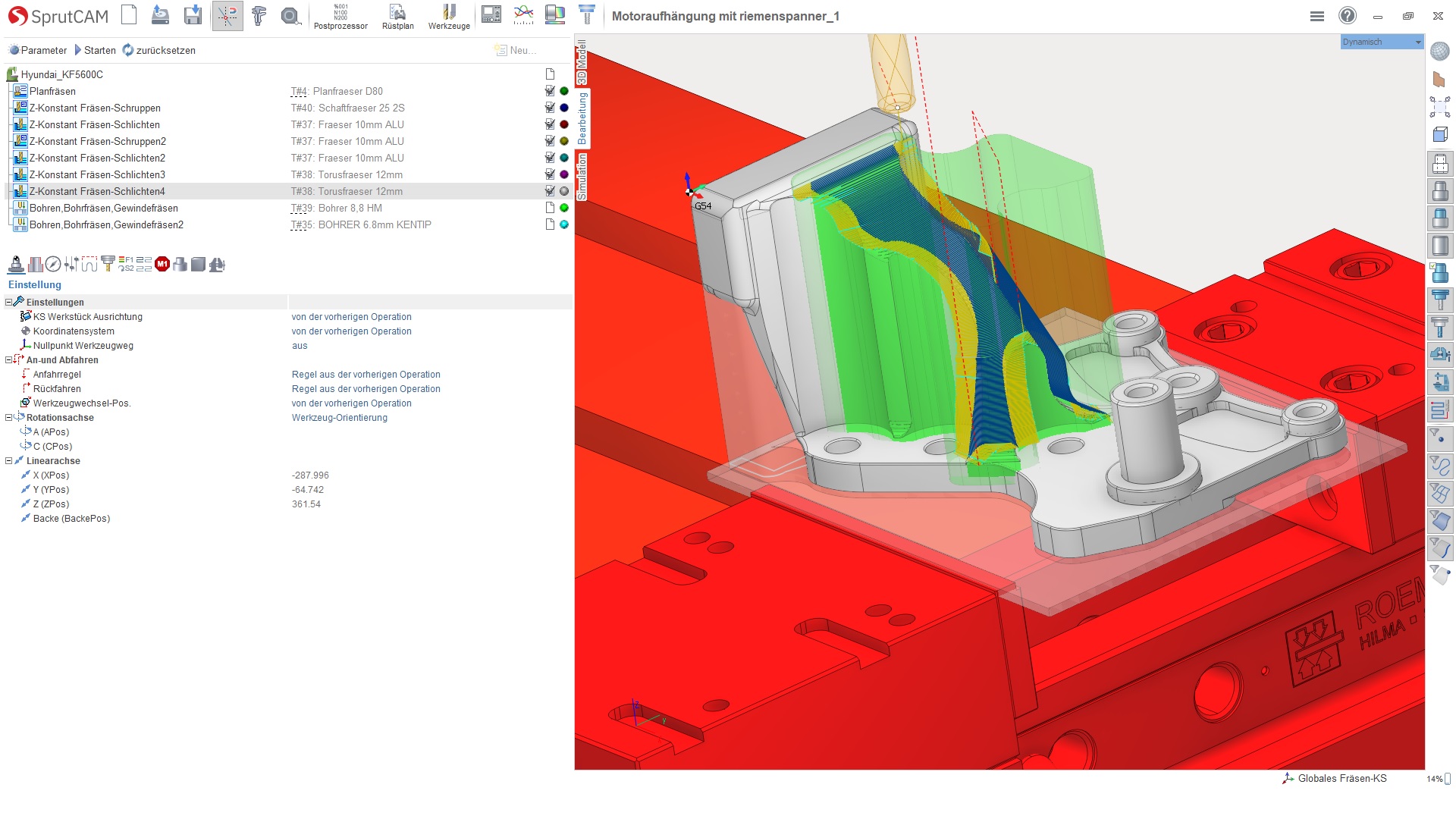Select the Planfräsen operation
The width and height of the screenshot is (1456, 819).
52,91
